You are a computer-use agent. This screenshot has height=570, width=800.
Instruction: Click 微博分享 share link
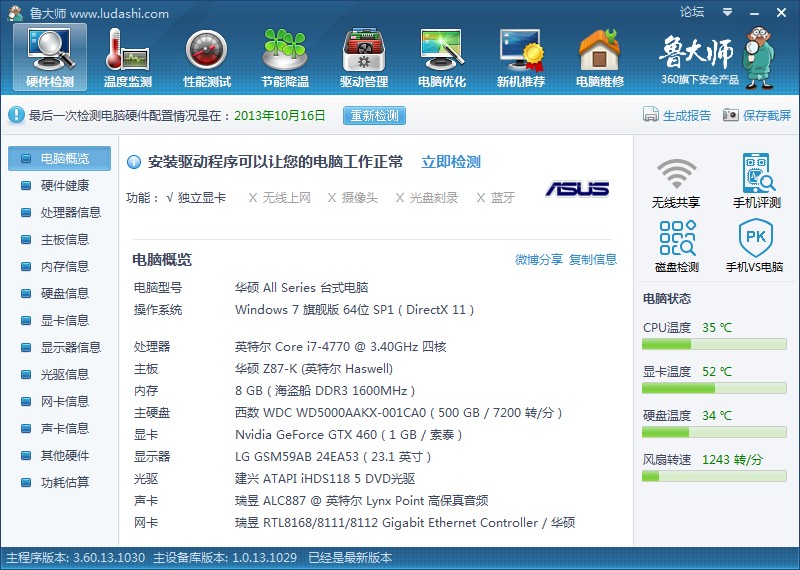(x=539, y=259)
